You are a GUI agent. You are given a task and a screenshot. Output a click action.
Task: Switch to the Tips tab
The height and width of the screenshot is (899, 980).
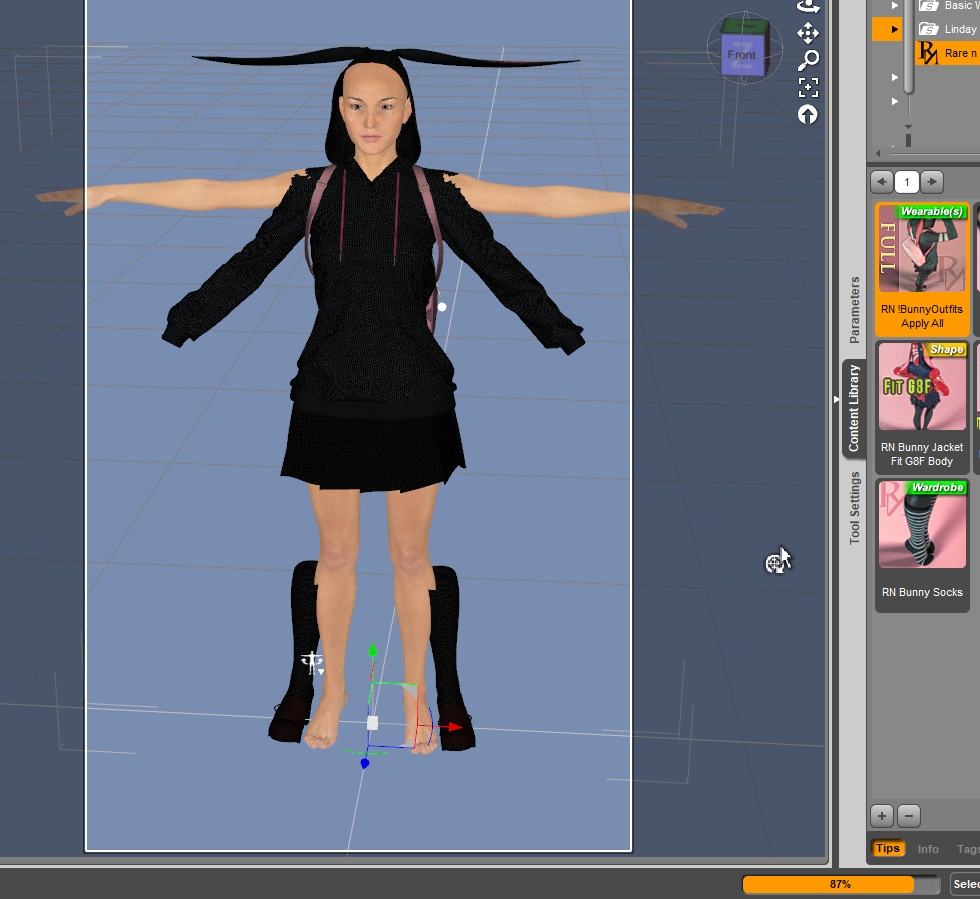[x=888, y=848]
